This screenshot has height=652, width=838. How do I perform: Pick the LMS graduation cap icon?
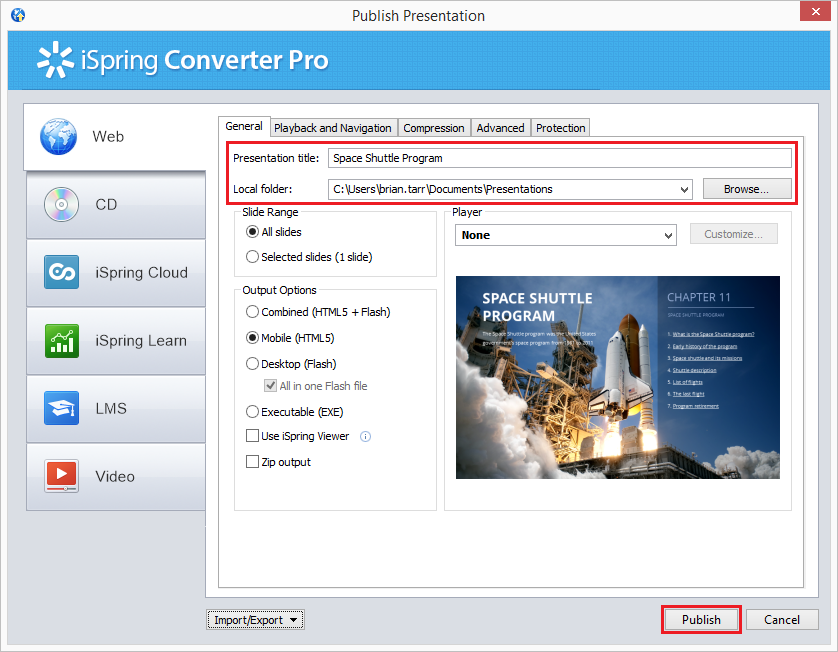click(x=61, y=408)
